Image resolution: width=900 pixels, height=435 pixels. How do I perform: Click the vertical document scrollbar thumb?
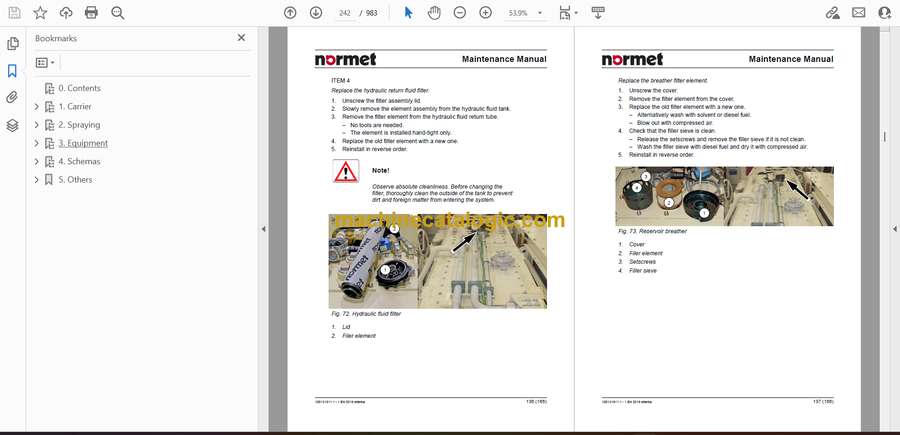click(x=885, y=138)
